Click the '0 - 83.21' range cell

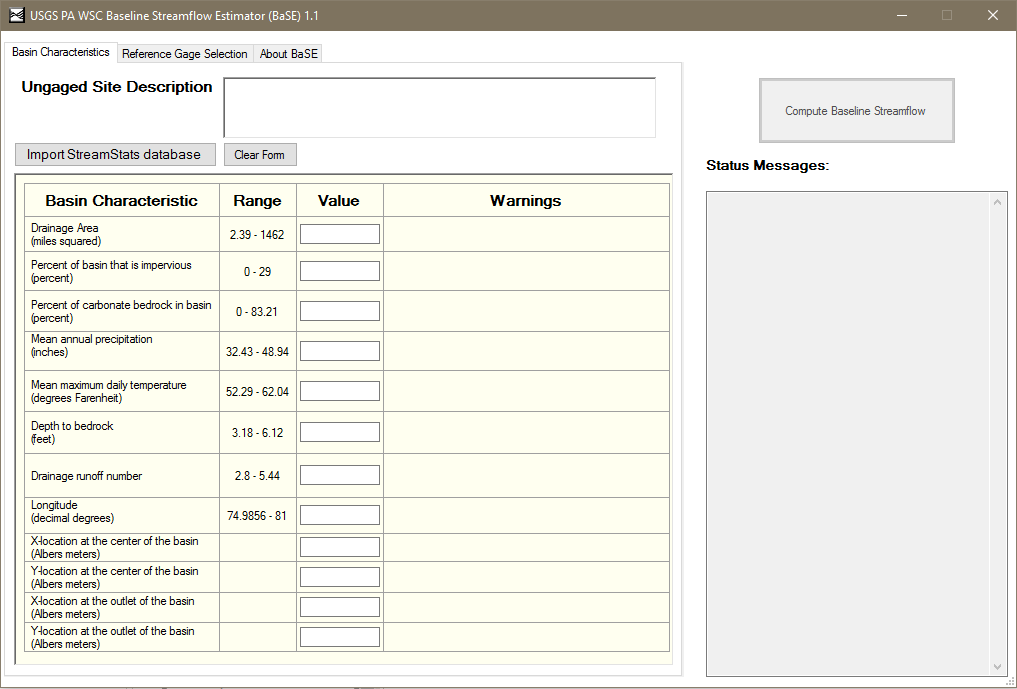[257, 312]
